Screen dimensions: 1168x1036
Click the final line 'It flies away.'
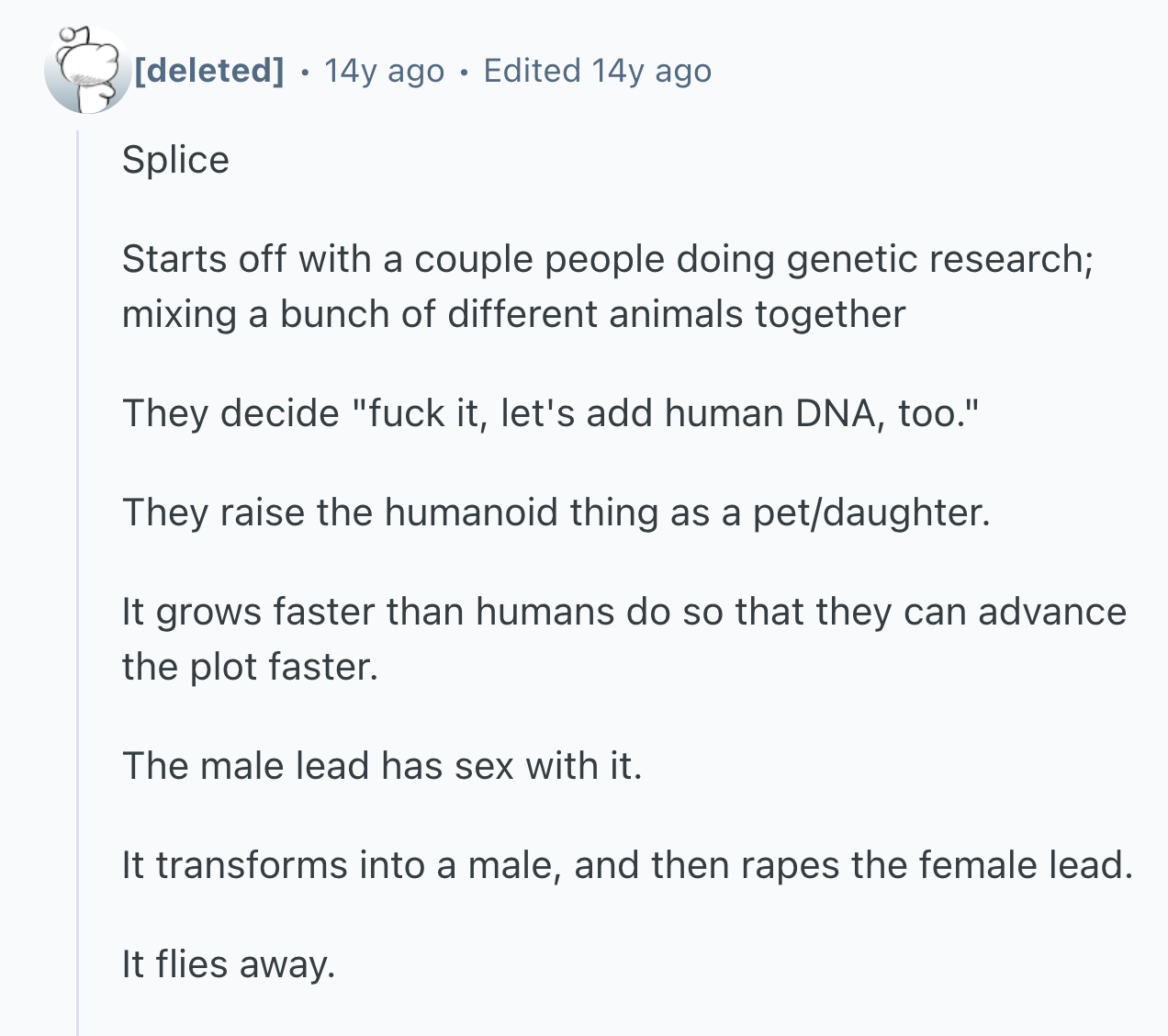coord(229,964)
